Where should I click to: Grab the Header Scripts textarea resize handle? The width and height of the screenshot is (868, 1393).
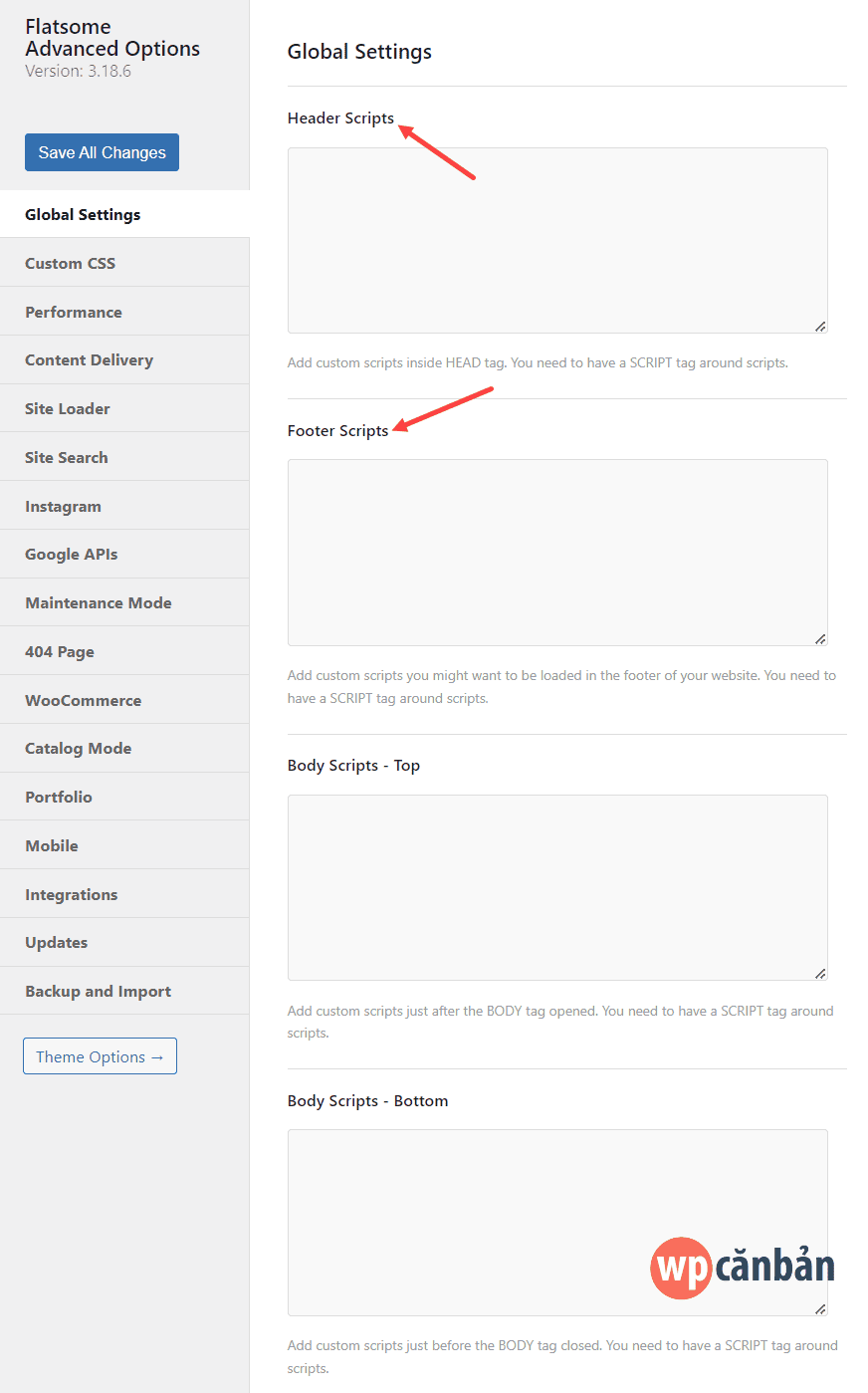pyautogui.click(x=820, y=327)
